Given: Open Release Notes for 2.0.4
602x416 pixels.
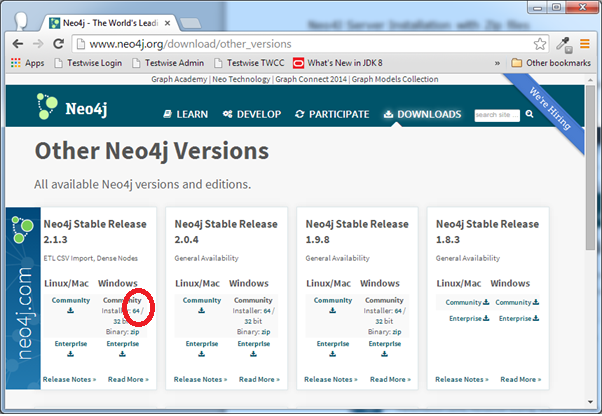Looking at the screenshot, I should 200,379.
